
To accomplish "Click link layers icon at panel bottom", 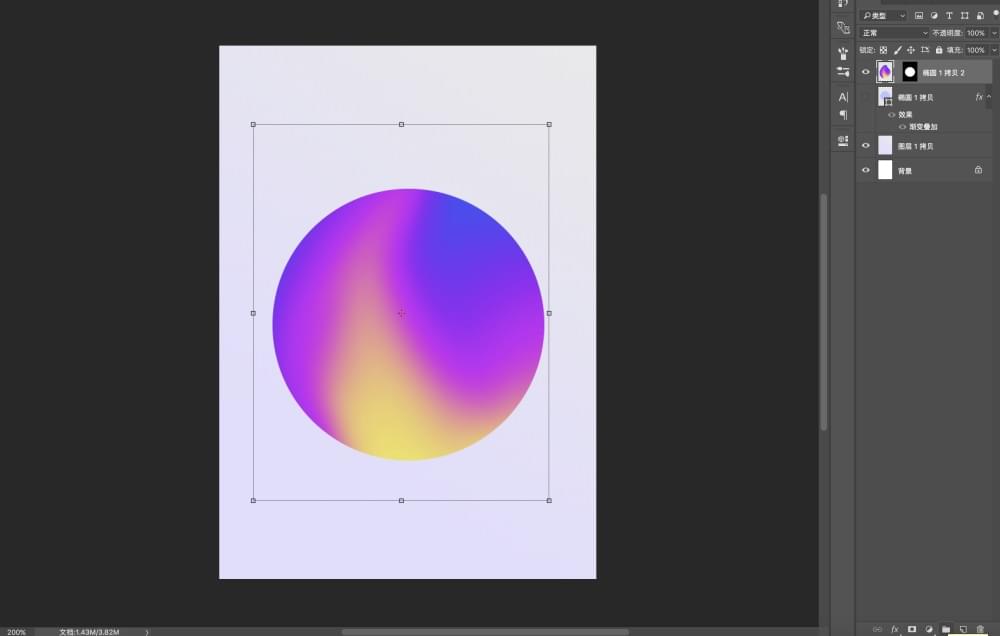I will (878, 630).
